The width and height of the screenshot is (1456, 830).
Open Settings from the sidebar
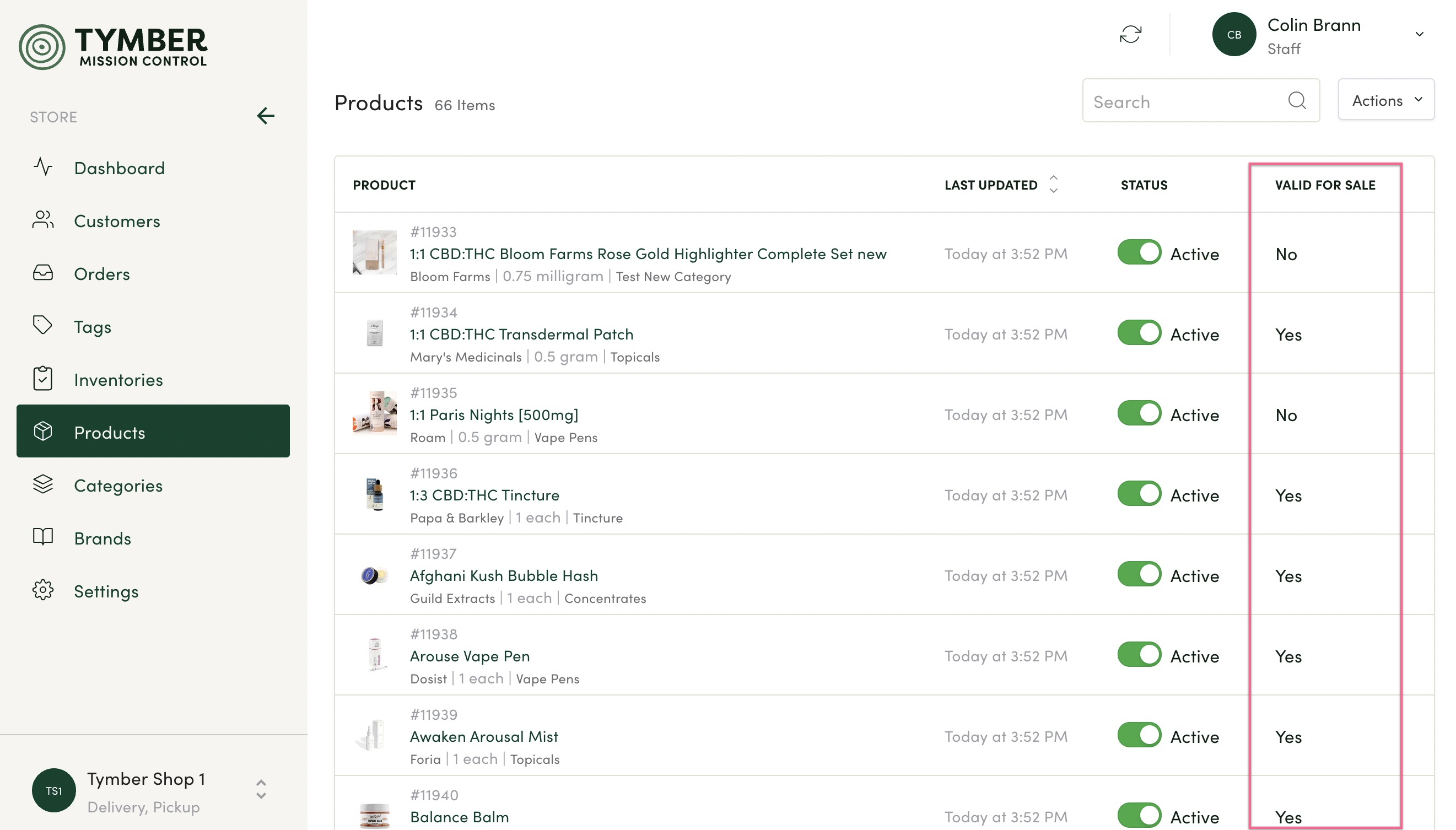(153, 591)
